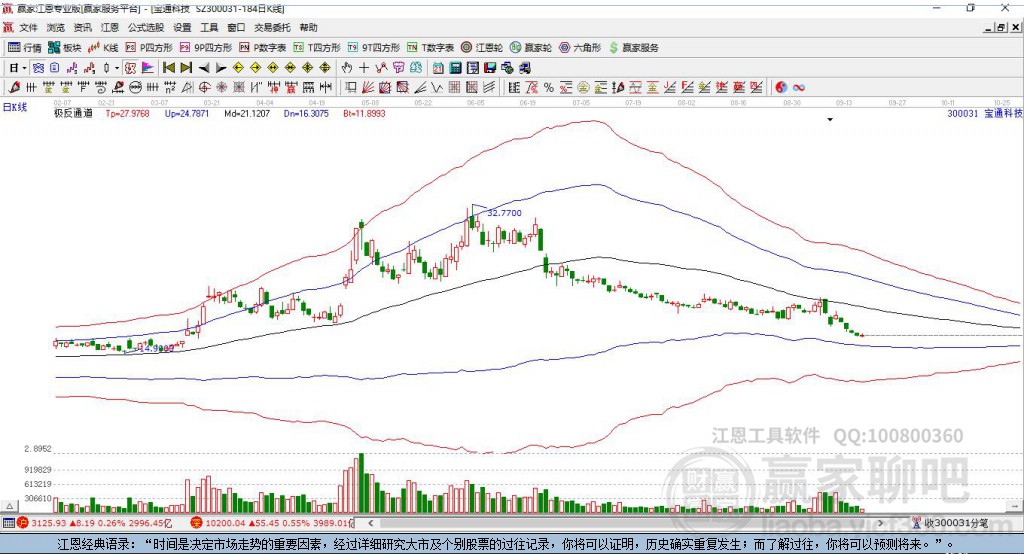
Task: Expand the 日 period dropdown arrow
Action: [24, 68]
